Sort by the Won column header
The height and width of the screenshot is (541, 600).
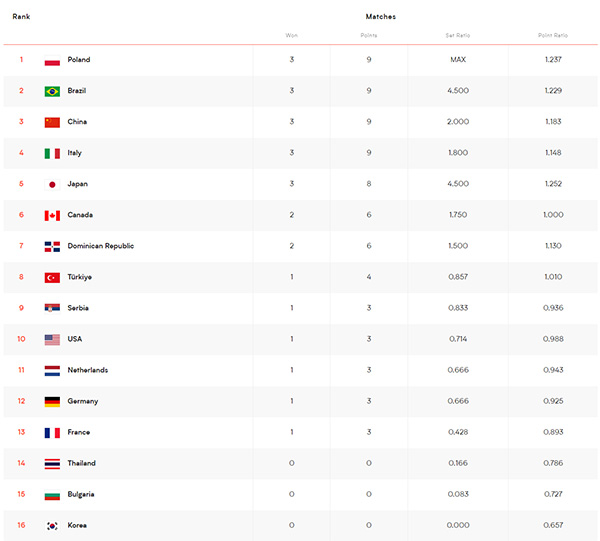(x=291, y=35)
